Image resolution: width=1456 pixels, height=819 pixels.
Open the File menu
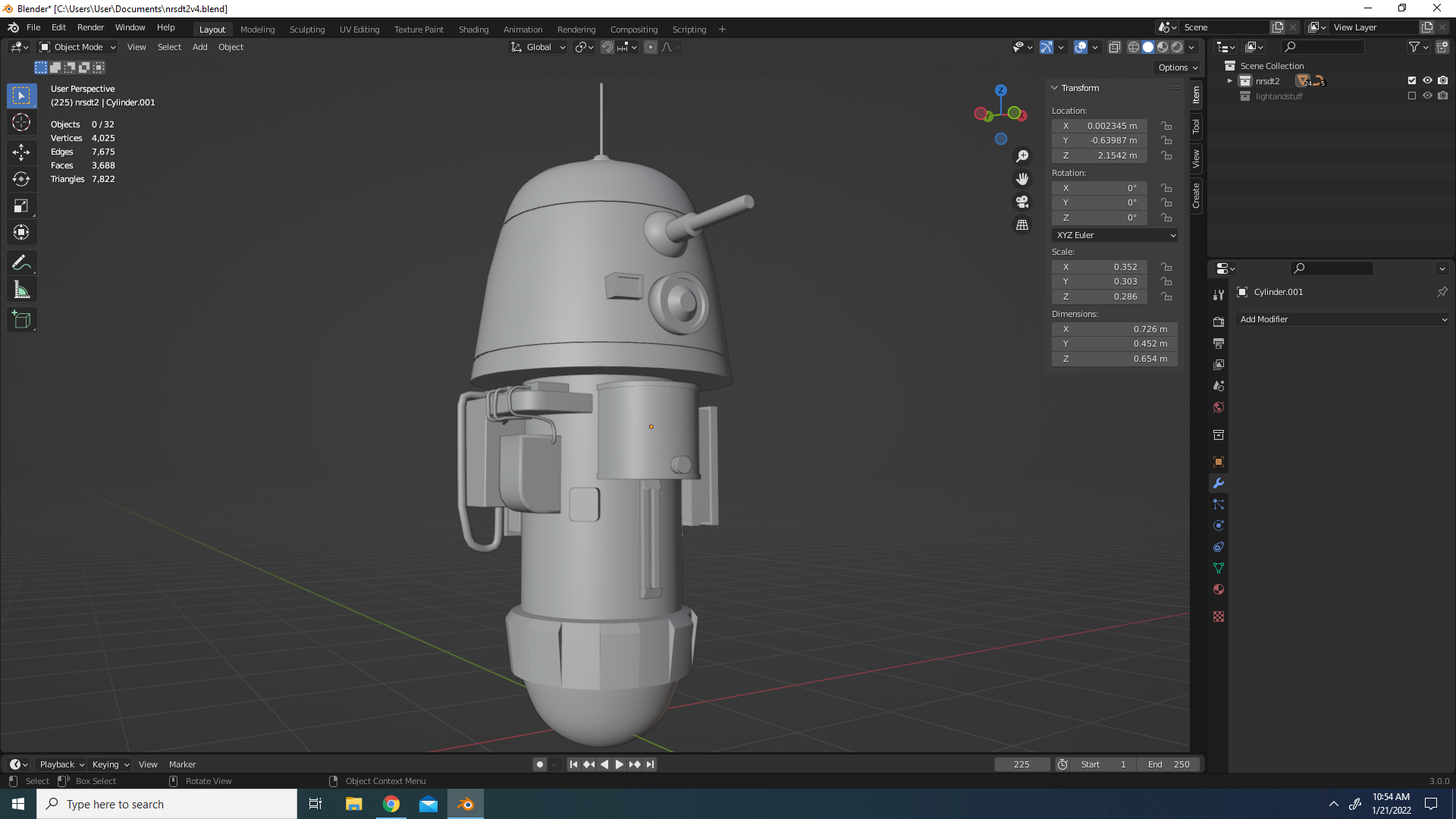point(33,27)
